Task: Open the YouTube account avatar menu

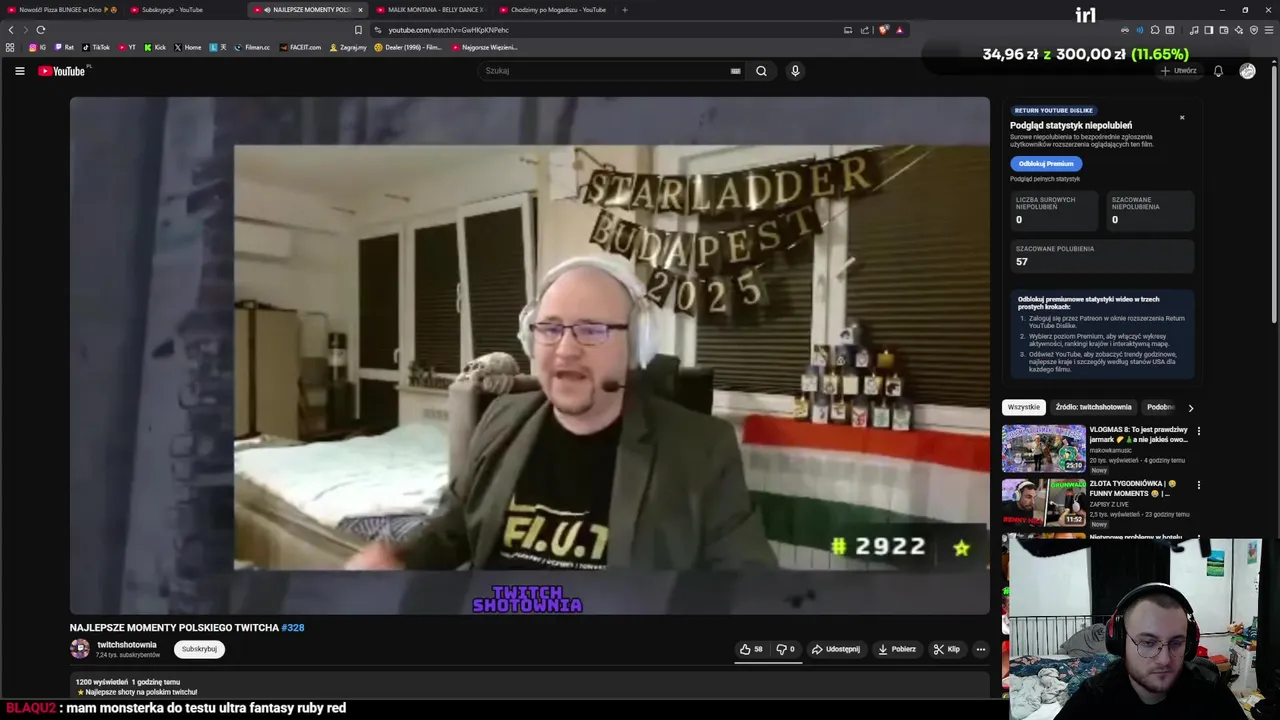Action: (x=1247, y=71)
